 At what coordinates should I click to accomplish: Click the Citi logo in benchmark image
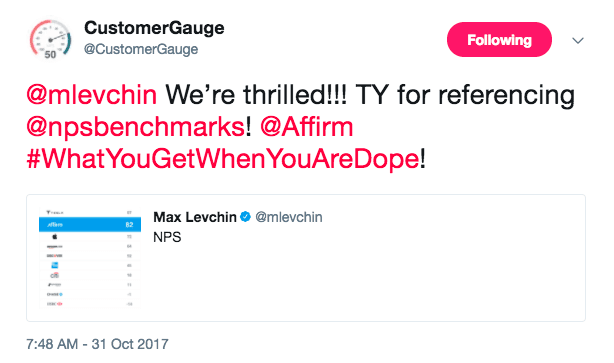[x=55, y=275]
